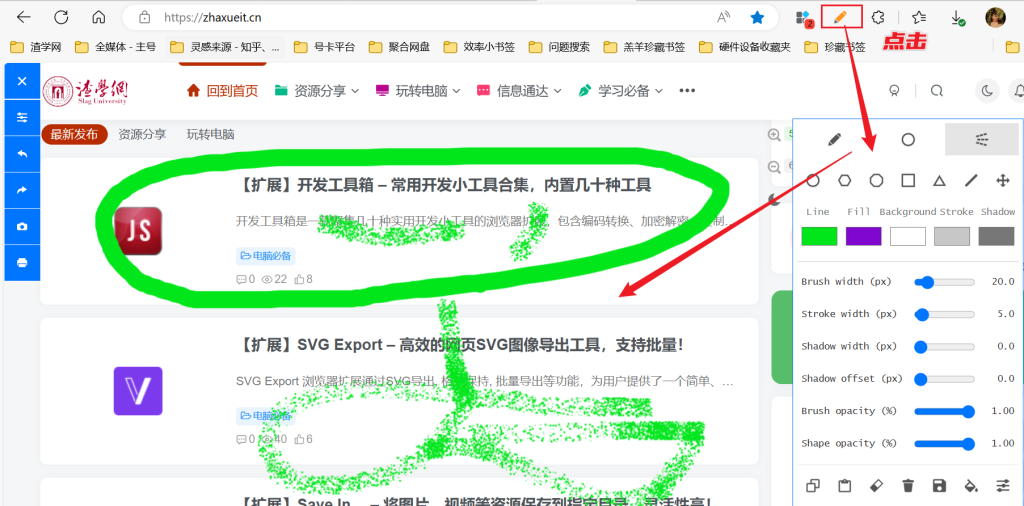This screenshot has width=1024, height=506.
Task: Open the 聚合网盘 bookmark folder
Action: point(399,47)
